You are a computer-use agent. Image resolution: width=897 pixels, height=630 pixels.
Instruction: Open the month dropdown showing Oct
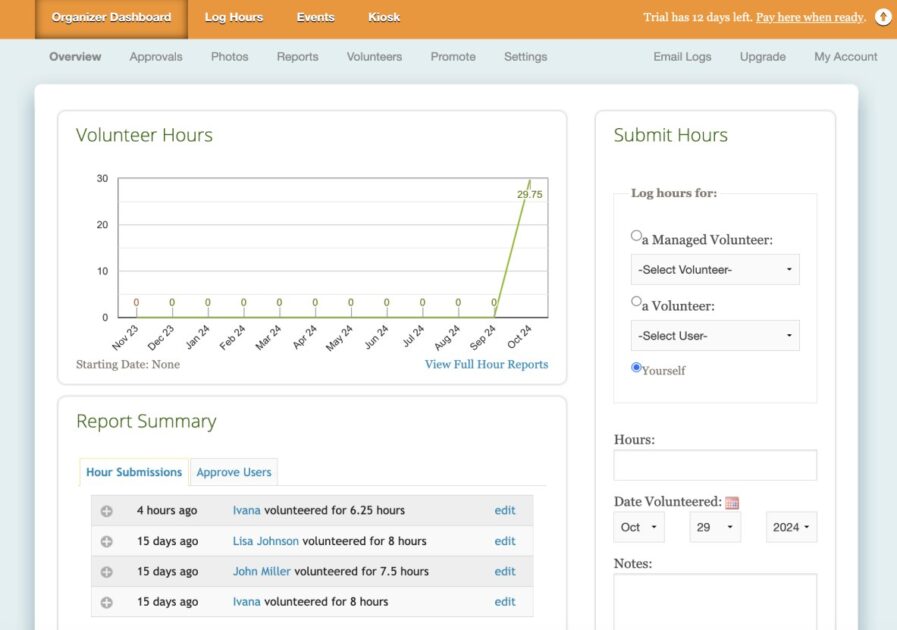(639, 527)
